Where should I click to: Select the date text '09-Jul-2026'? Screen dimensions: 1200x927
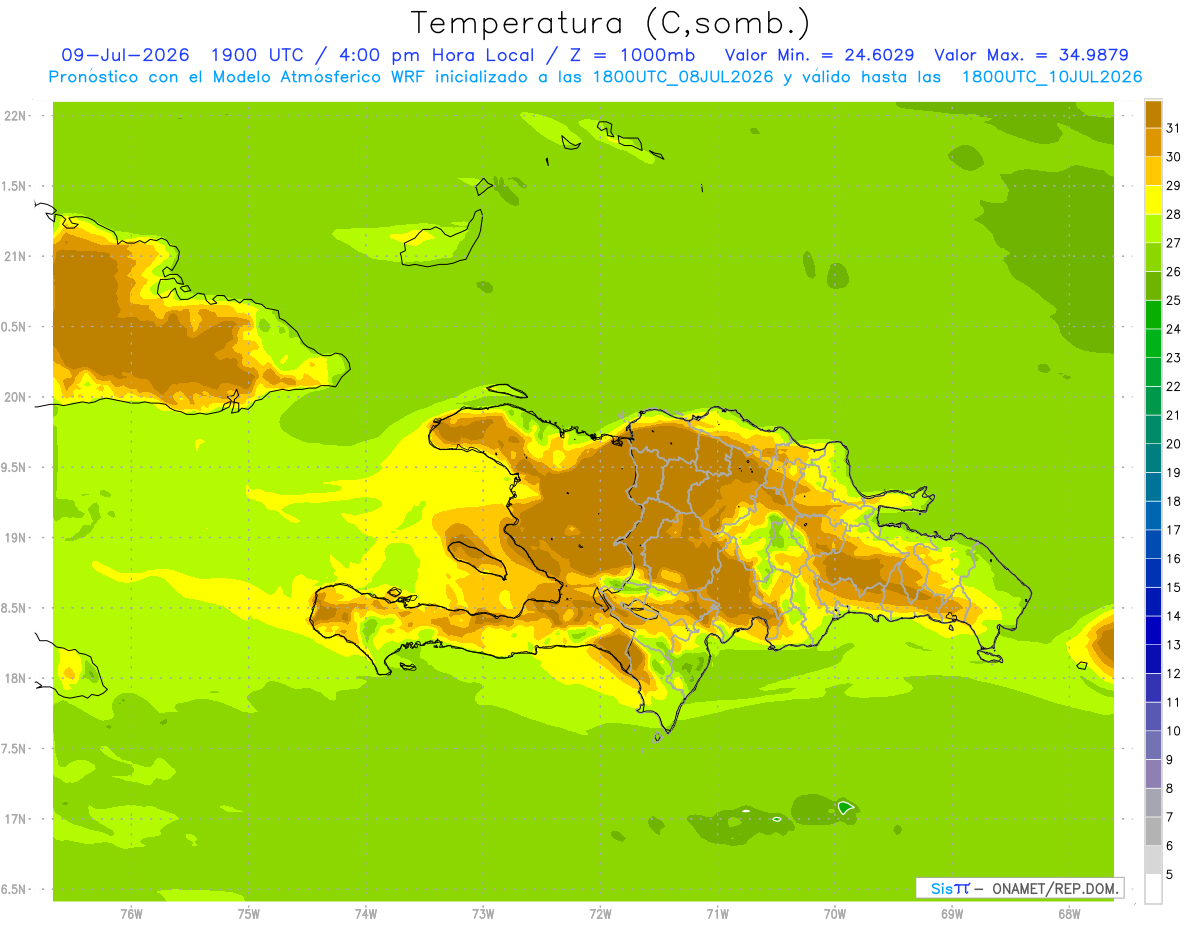point(125,55)
